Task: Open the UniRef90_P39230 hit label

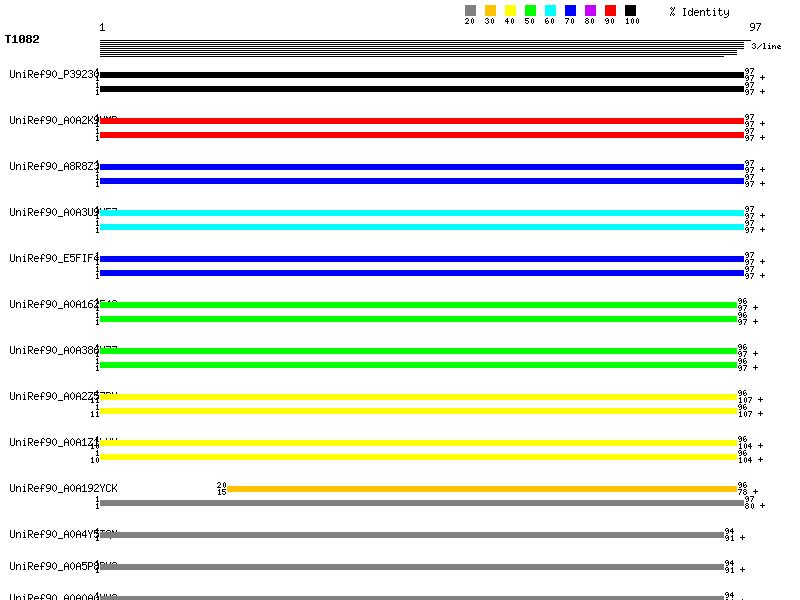Action: (x=54, y=74)
